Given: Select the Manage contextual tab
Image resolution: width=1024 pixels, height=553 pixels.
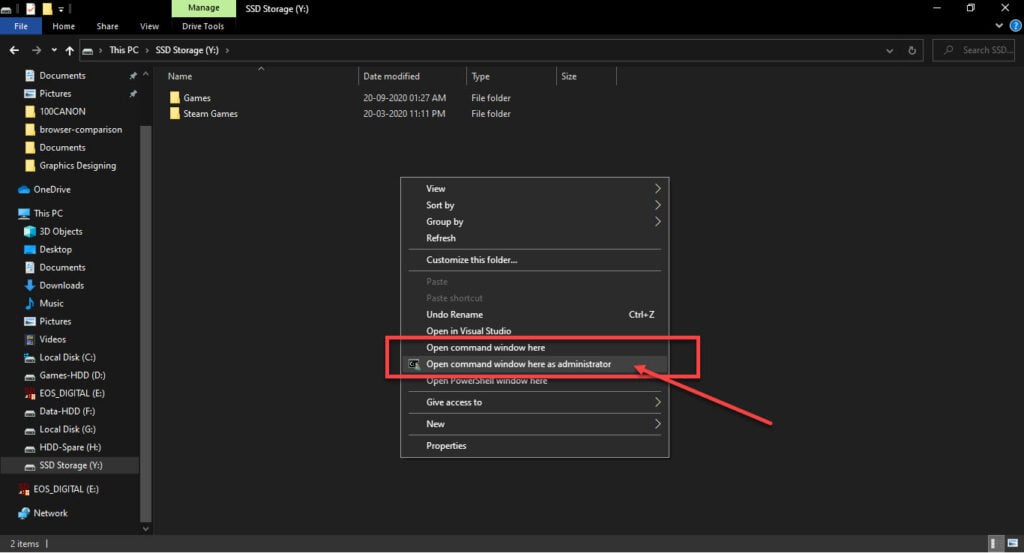Looking at the screenshot, I should 204,8.
